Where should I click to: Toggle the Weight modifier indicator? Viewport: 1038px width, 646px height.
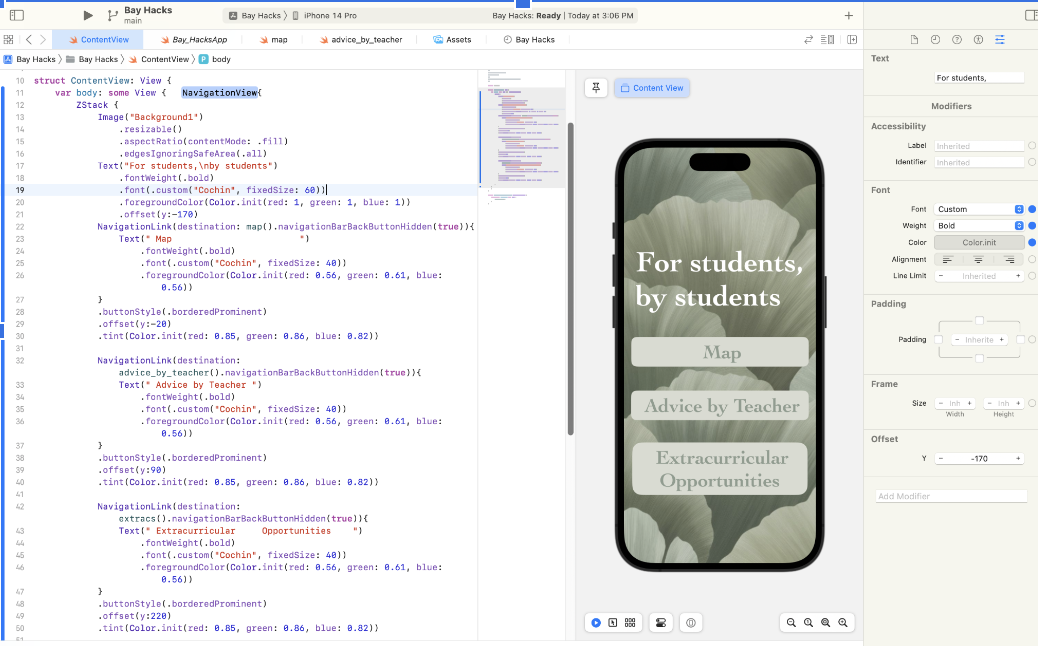[x=1031, y=226]
